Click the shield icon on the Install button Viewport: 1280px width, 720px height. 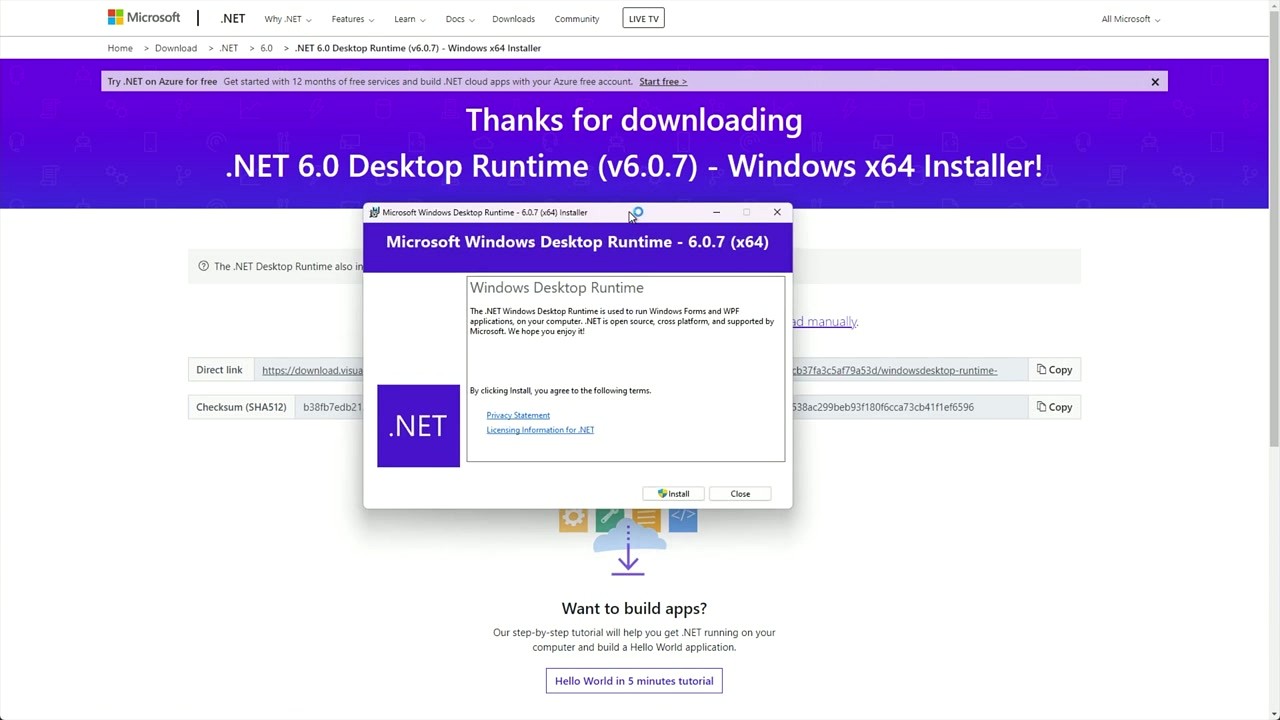[662, 493]
